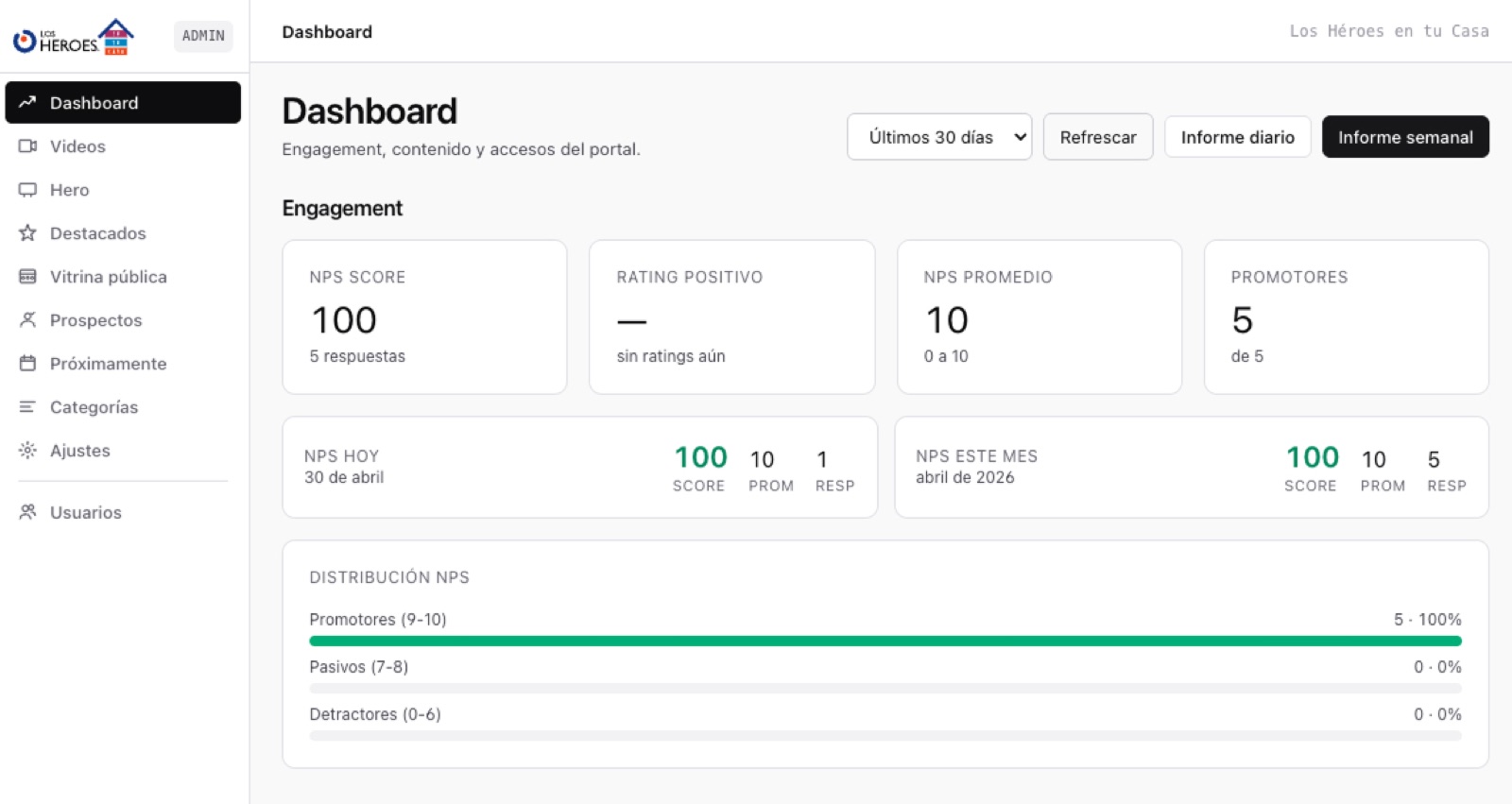Click the 'DISTRIBUCIÓN NPS' heading
Viewport: 1512px width, 804px height.
pyautogui.click(x=389, y=577)
